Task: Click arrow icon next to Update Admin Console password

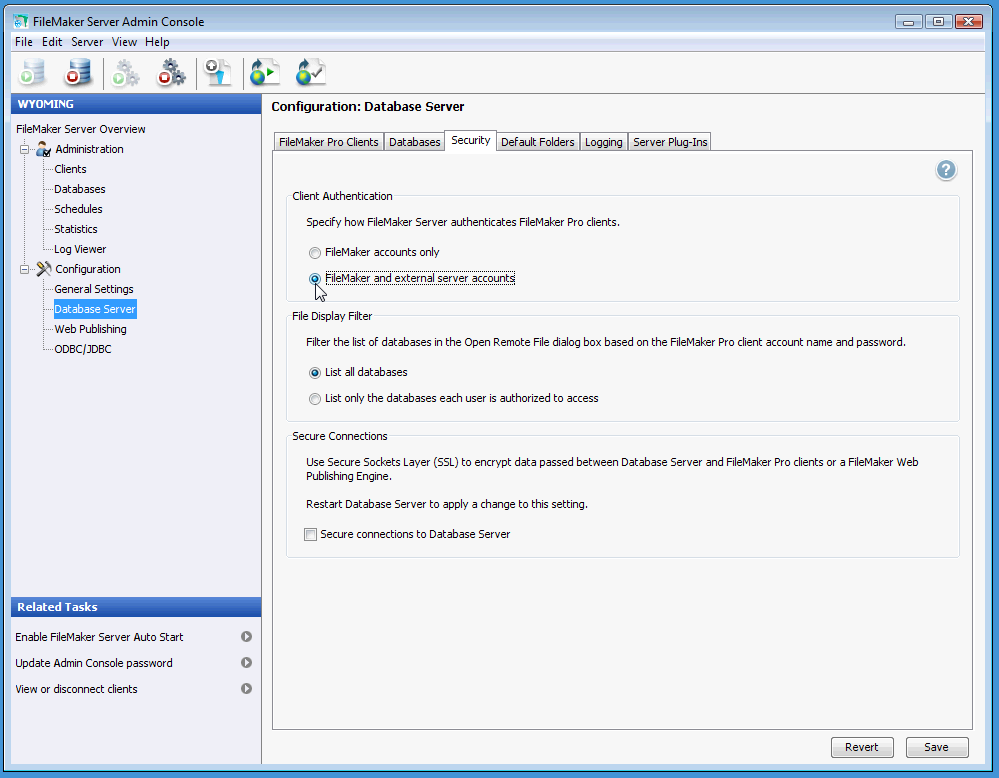Action: pyautogui.click(x=246, y=663)
